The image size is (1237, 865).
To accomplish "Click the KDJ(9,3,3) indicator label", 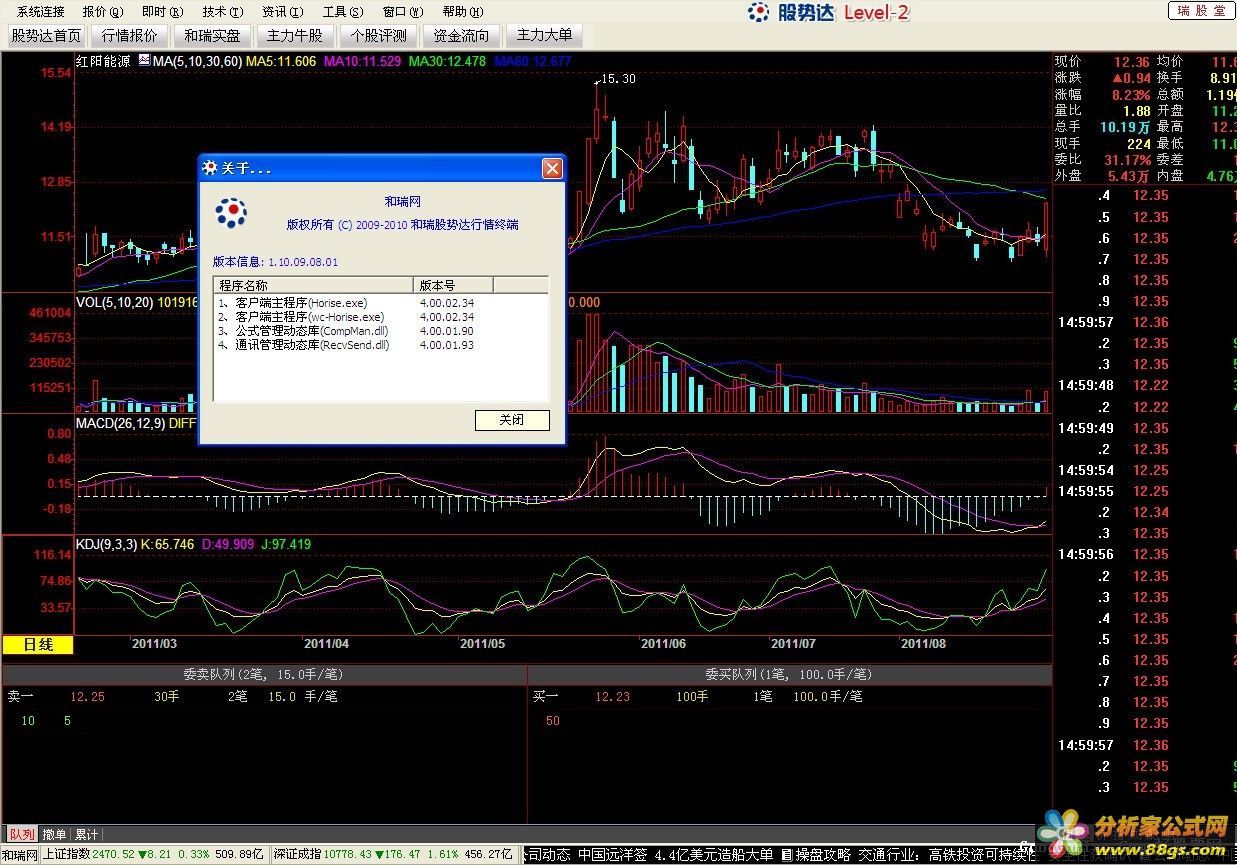I will pos(106,544).
